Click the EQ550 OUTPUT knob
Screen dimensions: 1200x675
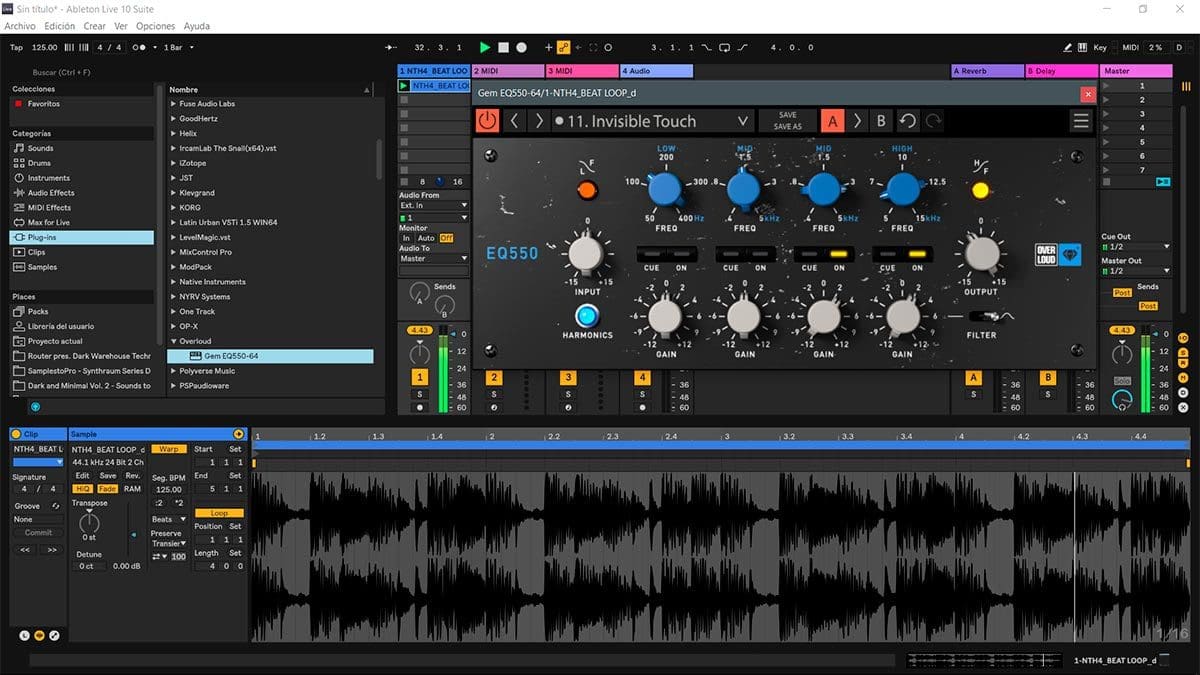click(x=981, y=253)
